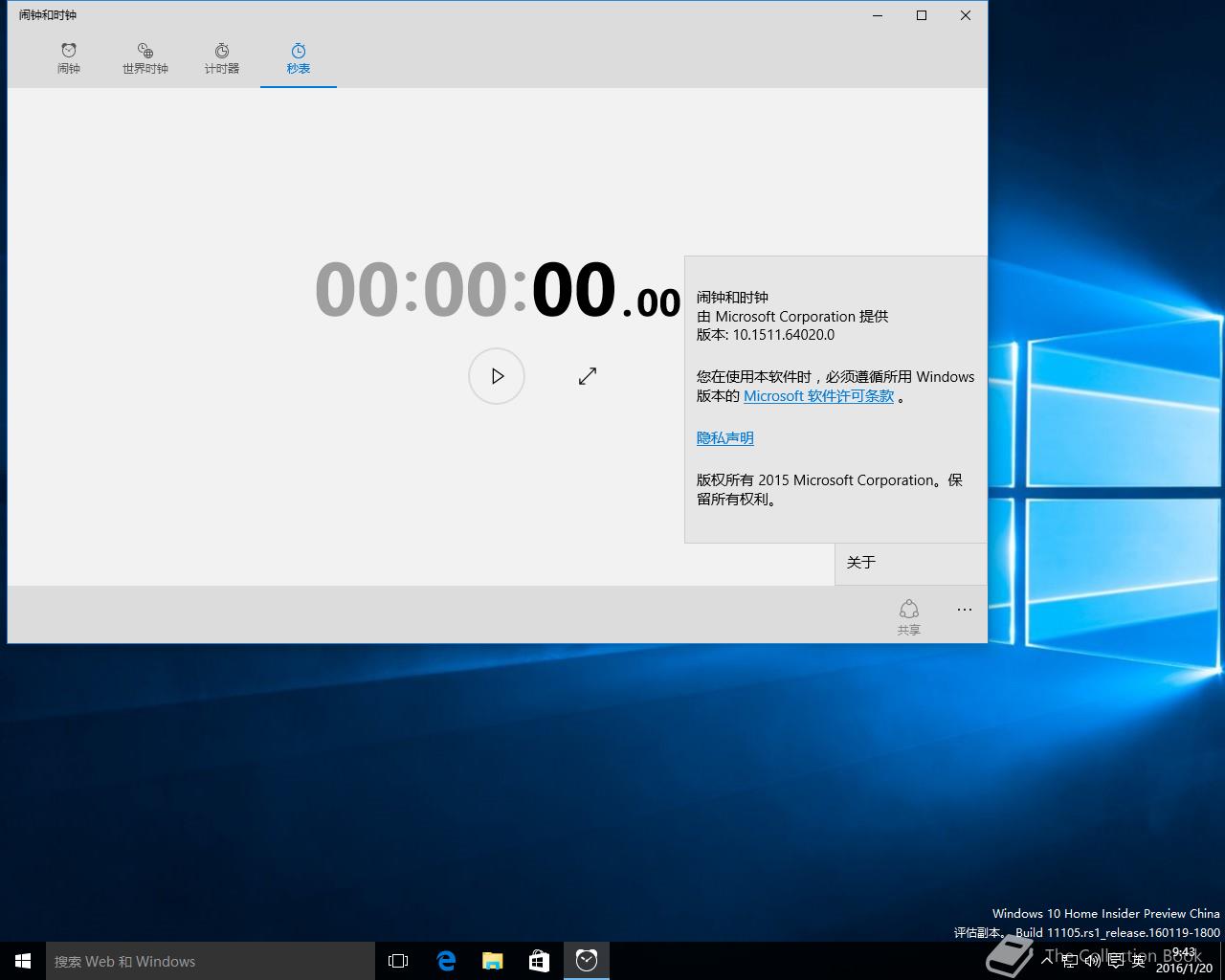Select the Alarms & Clock taskbar icon
1225x980 pixels.
point(587,961)
